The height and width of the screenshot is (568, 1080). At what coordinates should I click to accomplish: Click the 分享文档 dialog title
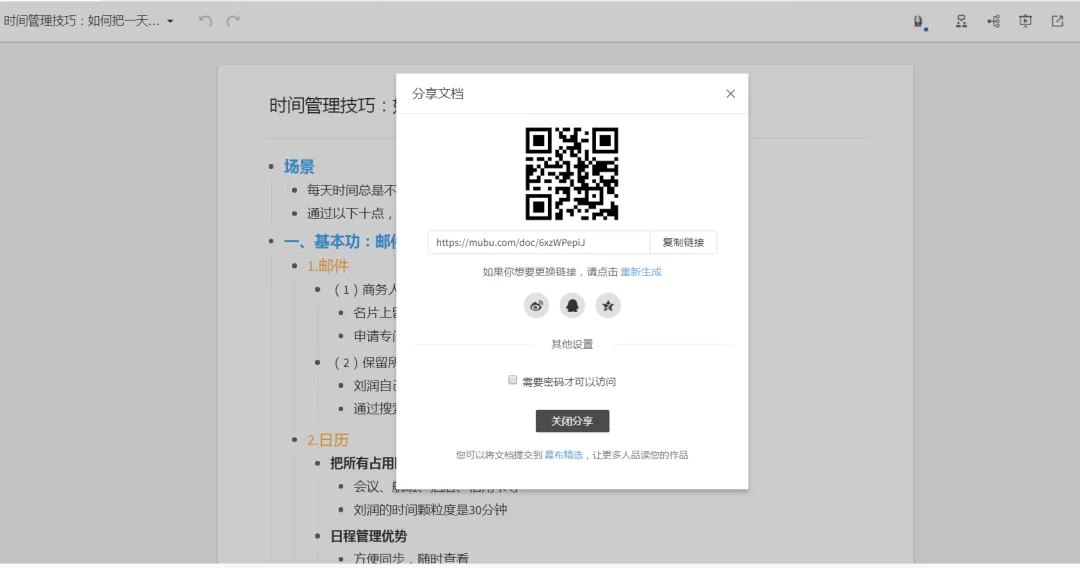[437, 94]
